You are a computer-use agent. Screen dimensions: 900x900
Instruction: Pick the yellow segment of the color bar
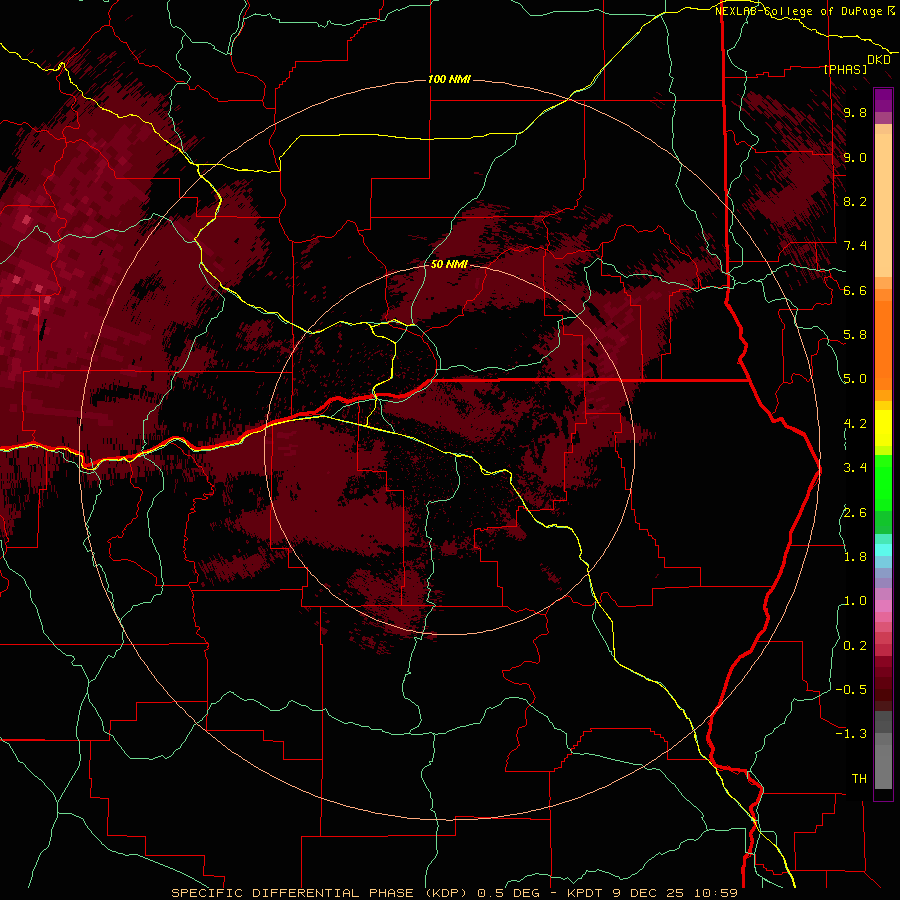pos(883,428)
